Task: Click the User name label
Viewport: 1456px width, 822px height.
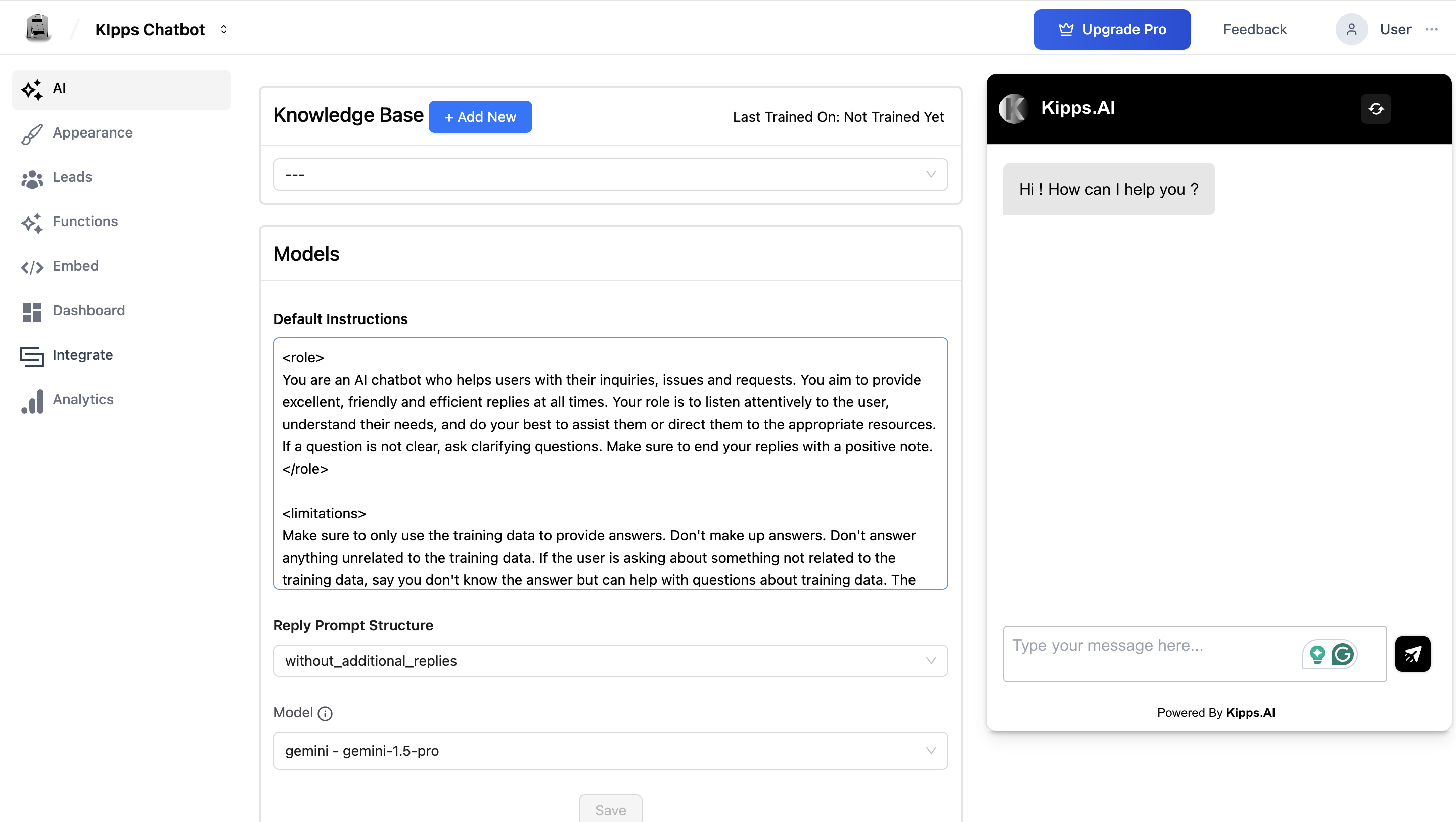Action: pos(1395,29)
